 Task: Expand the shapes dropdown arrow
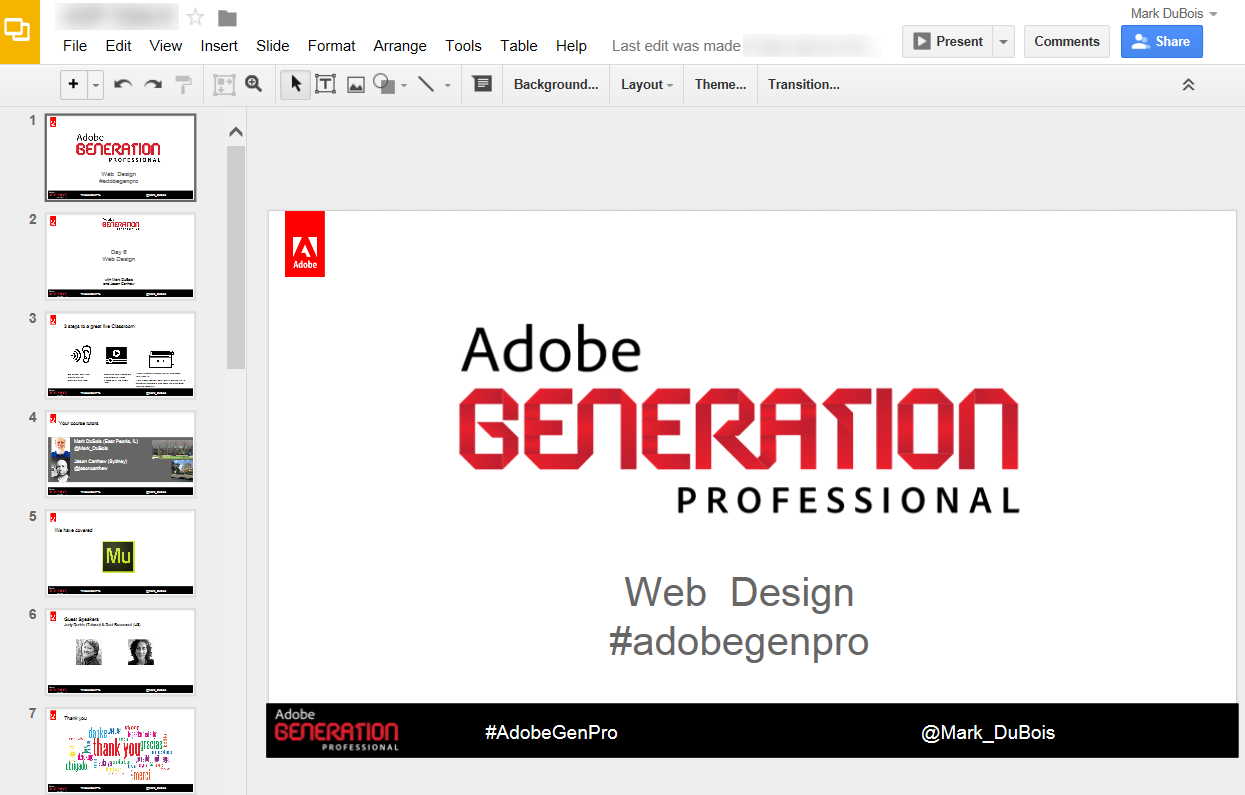point(403,86)
